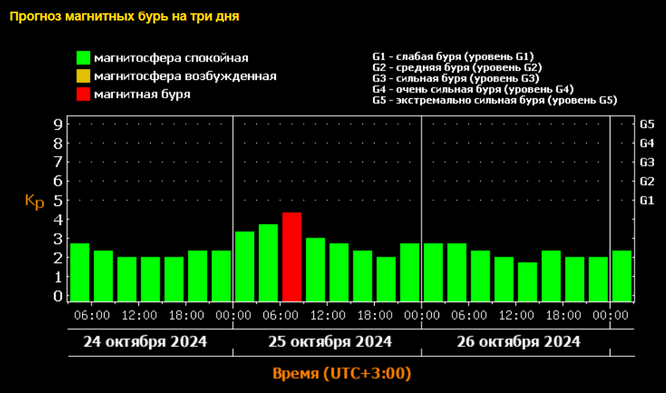Select the '26 октября 2024' date label
This screenshot has height=393, width=666.
(519, 342)
